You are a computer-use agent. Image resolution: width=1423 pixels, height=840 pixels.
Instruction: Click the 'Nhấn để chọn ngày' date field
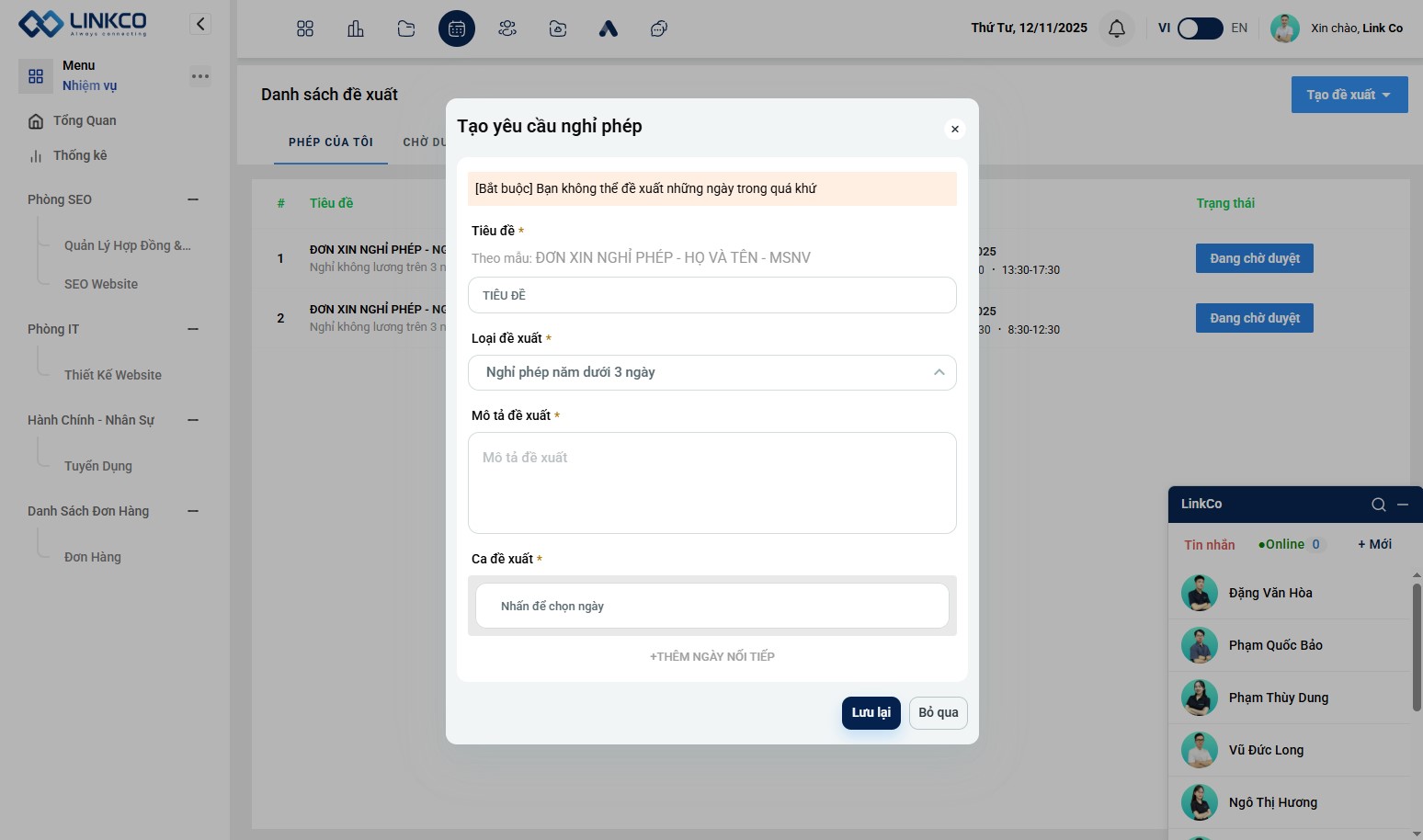pyautogui.click(x=711, y=607)
